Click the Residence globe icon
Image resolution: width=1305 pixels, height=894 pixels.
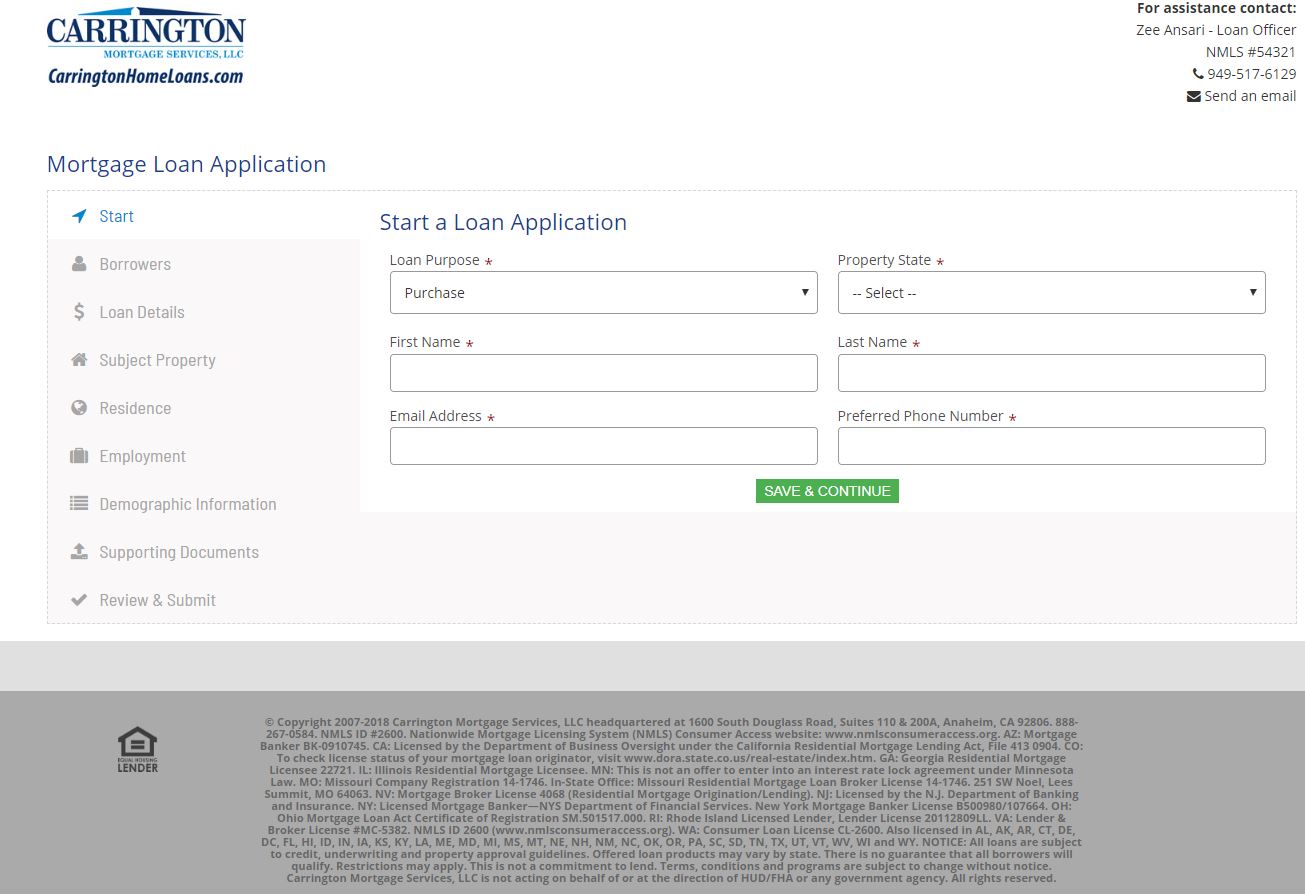point(79,408)
